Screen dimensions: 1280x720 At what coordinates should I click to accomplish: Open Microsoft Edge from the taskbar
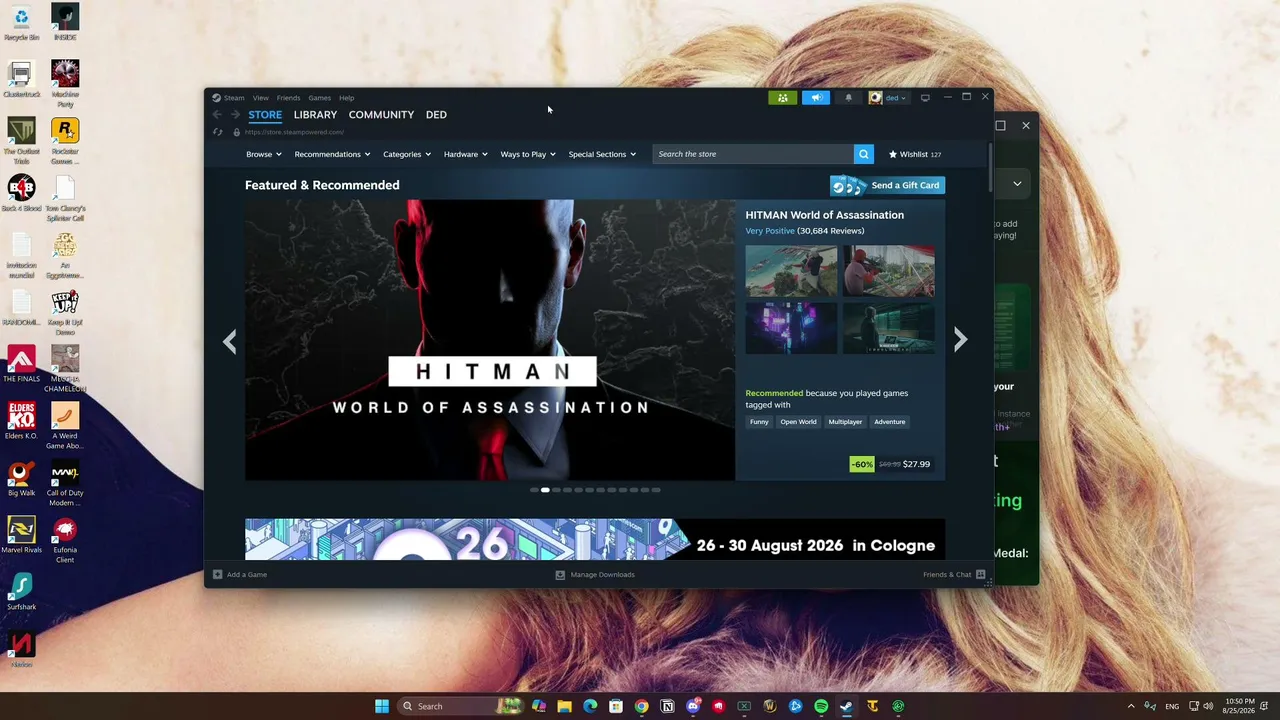tap(590, 706)
